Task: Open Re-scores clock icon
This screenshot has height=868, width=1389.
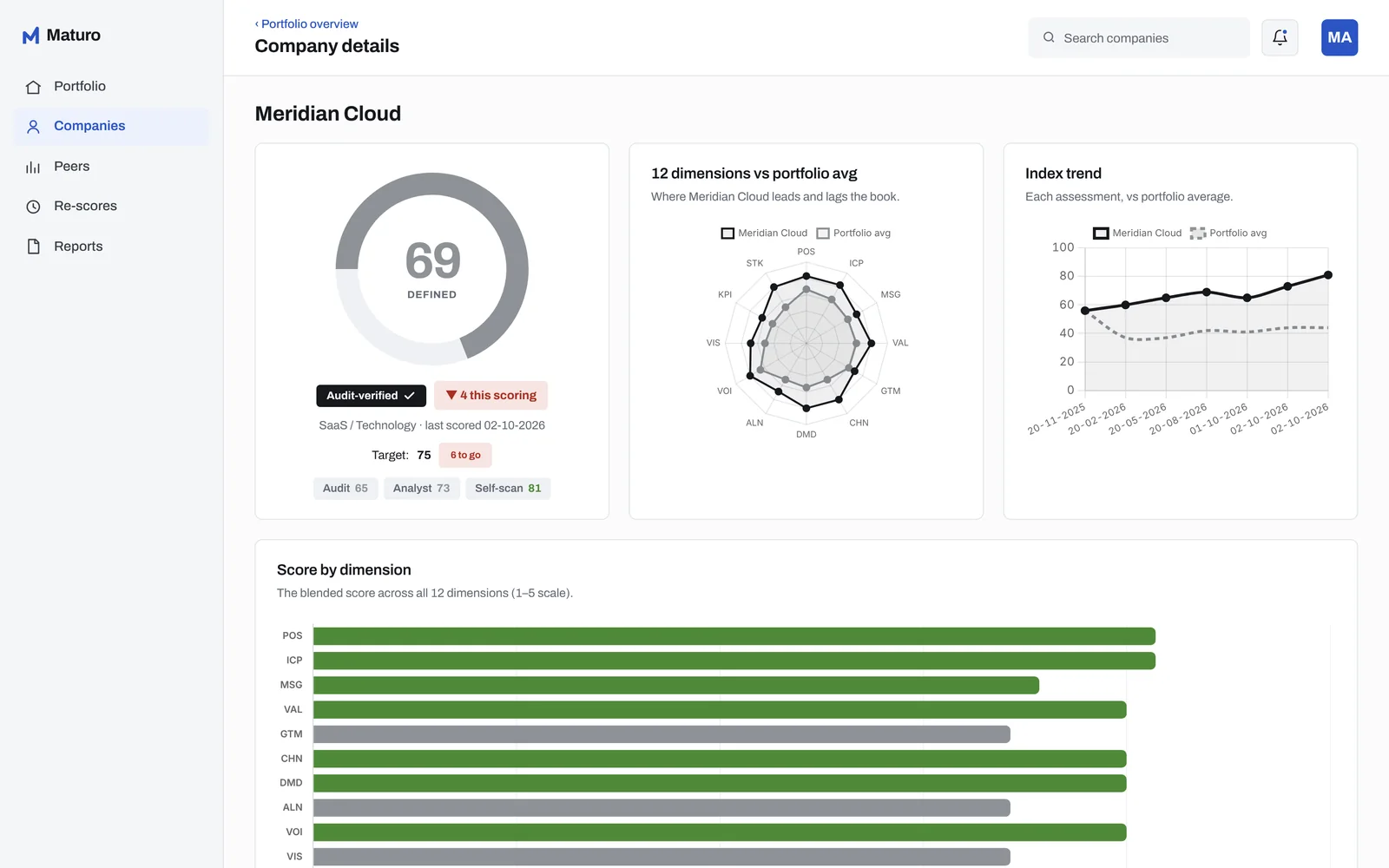Action: (33, 207)
